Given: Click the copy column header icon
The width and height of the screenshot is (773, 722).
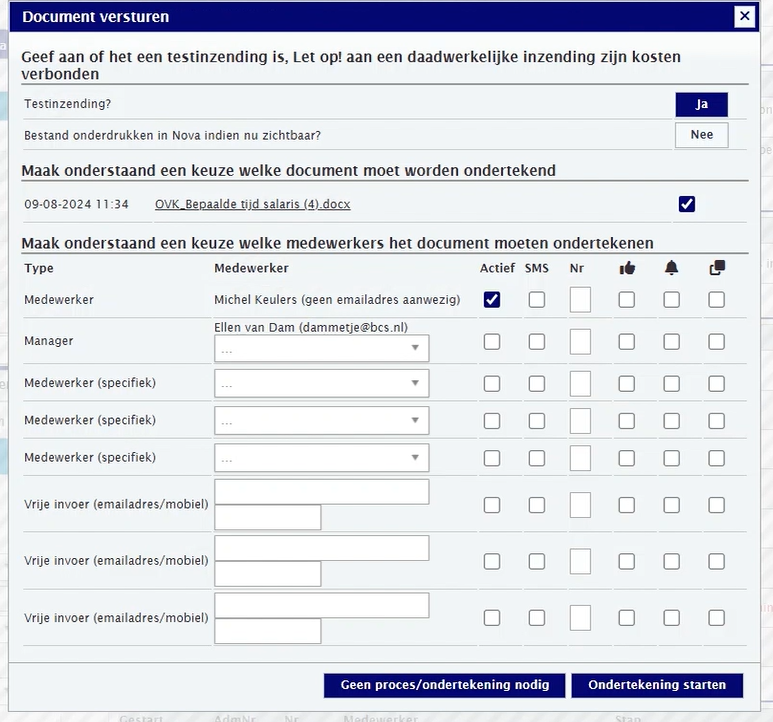Looking at the screenshot, I should [x=716, y=268].
